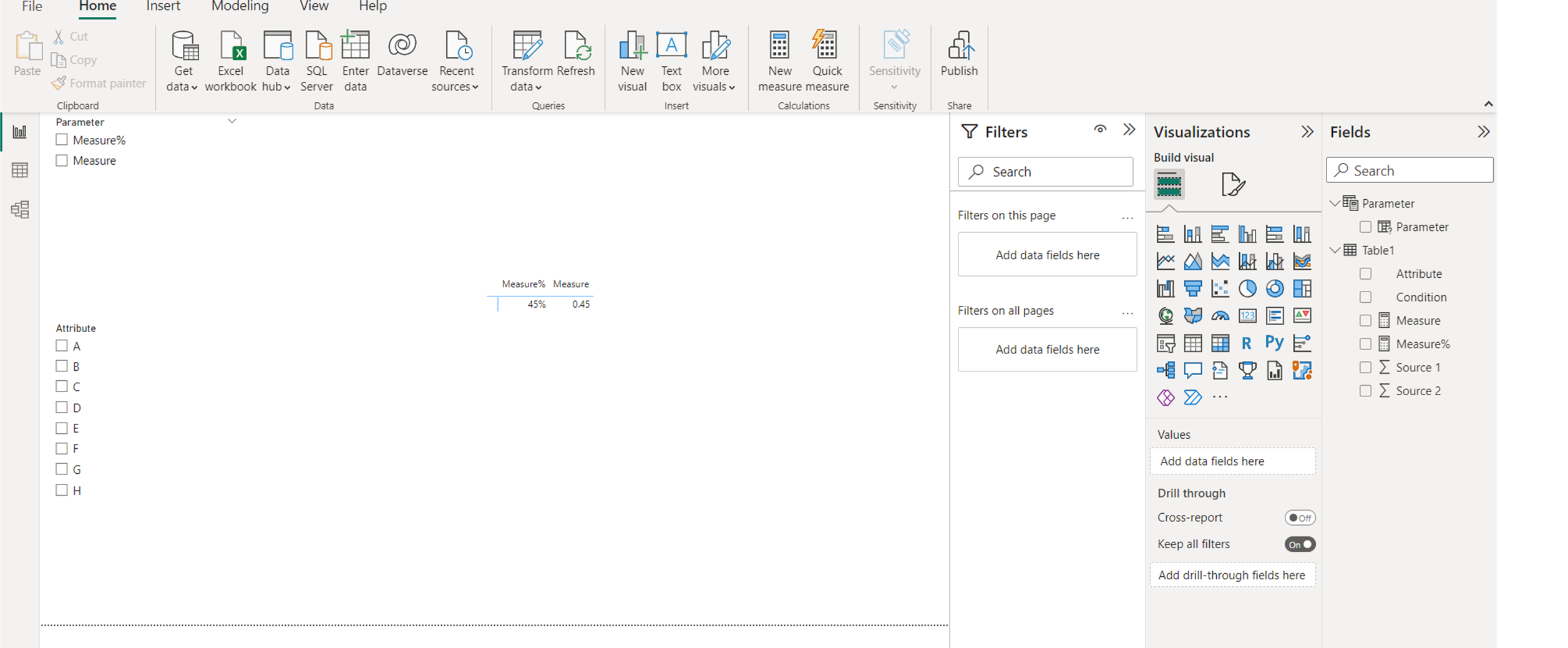
Task: Select the donut chart visualization
Action: tap(1275, 288)
